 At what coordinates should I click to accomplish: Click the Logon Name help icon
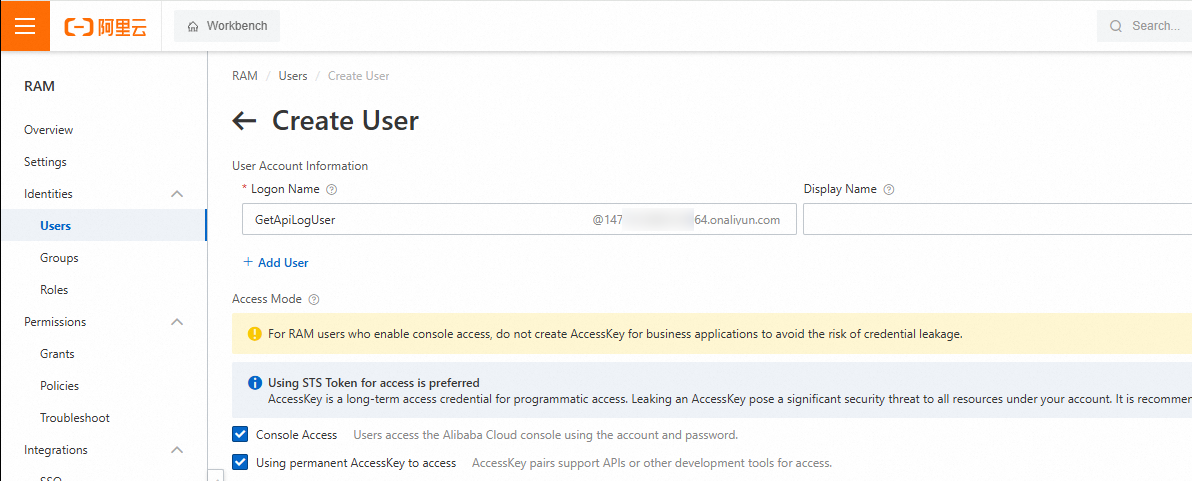(332, 190)
